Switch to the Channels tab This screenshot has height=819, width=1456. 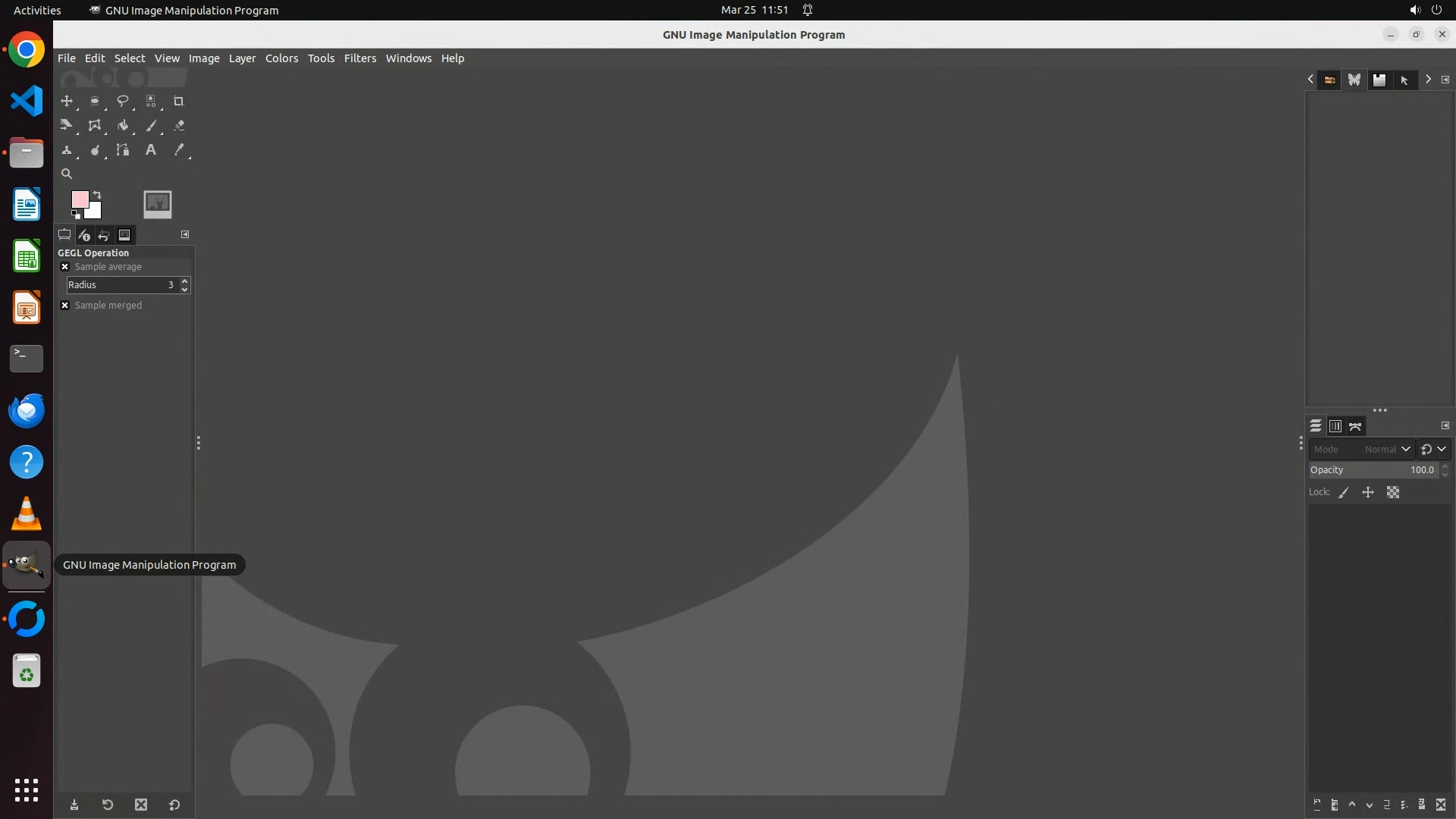pyautogui.click(x=1335, y=426)
